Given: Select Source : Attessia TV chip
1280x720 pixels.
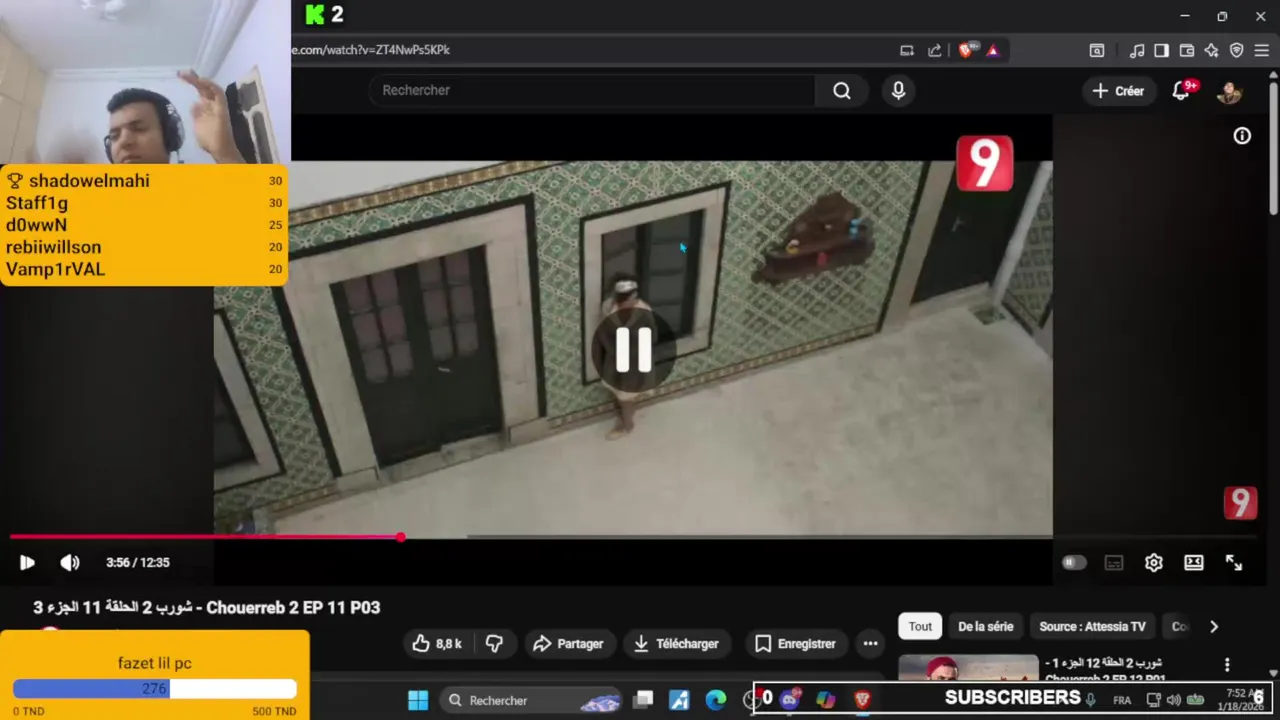Looking at the screenshot, I should click(x=1092, y=627).
